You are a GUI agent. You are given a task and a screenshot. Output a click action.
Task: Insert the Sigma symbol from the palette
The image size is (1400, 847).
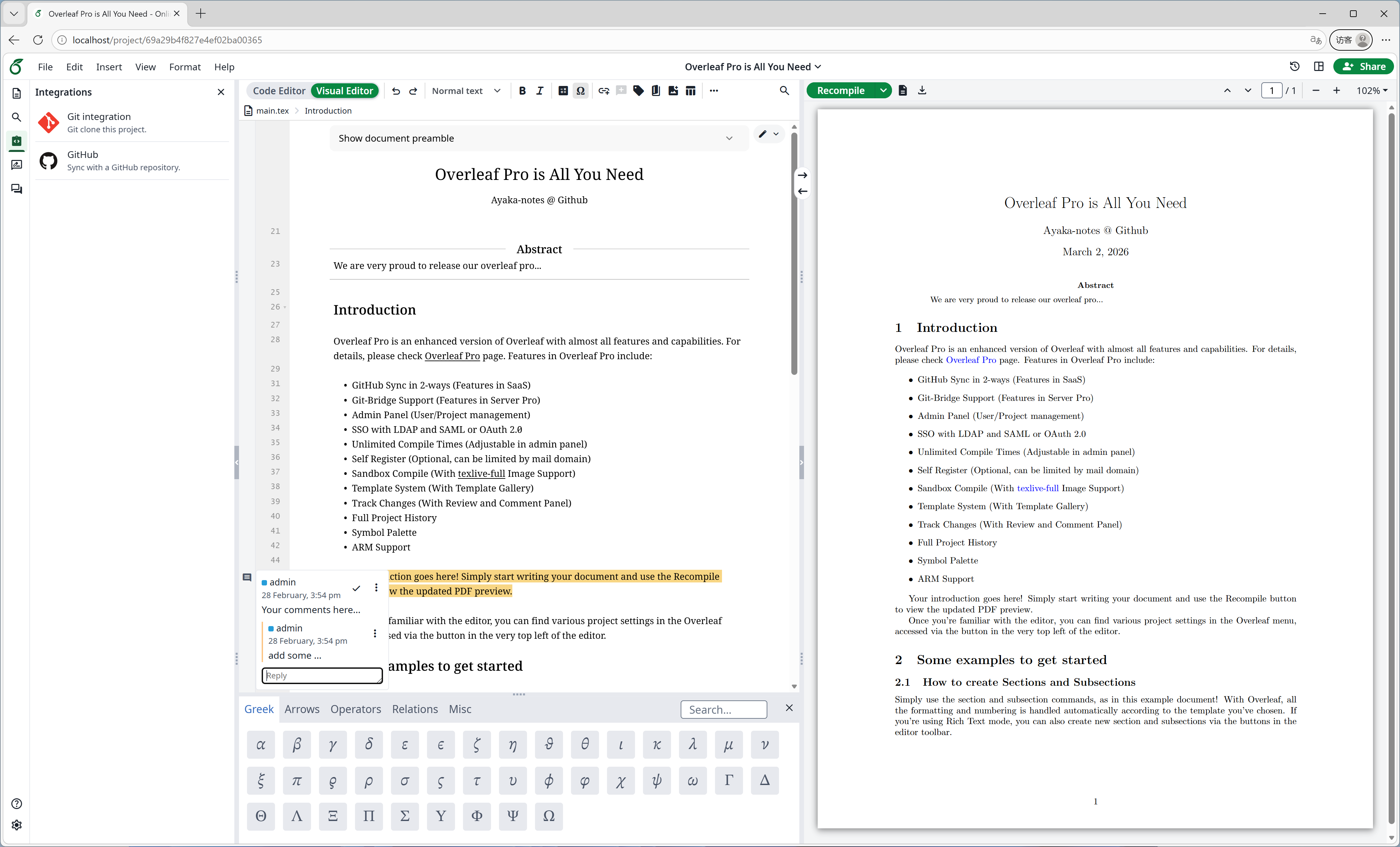[405, 816]
